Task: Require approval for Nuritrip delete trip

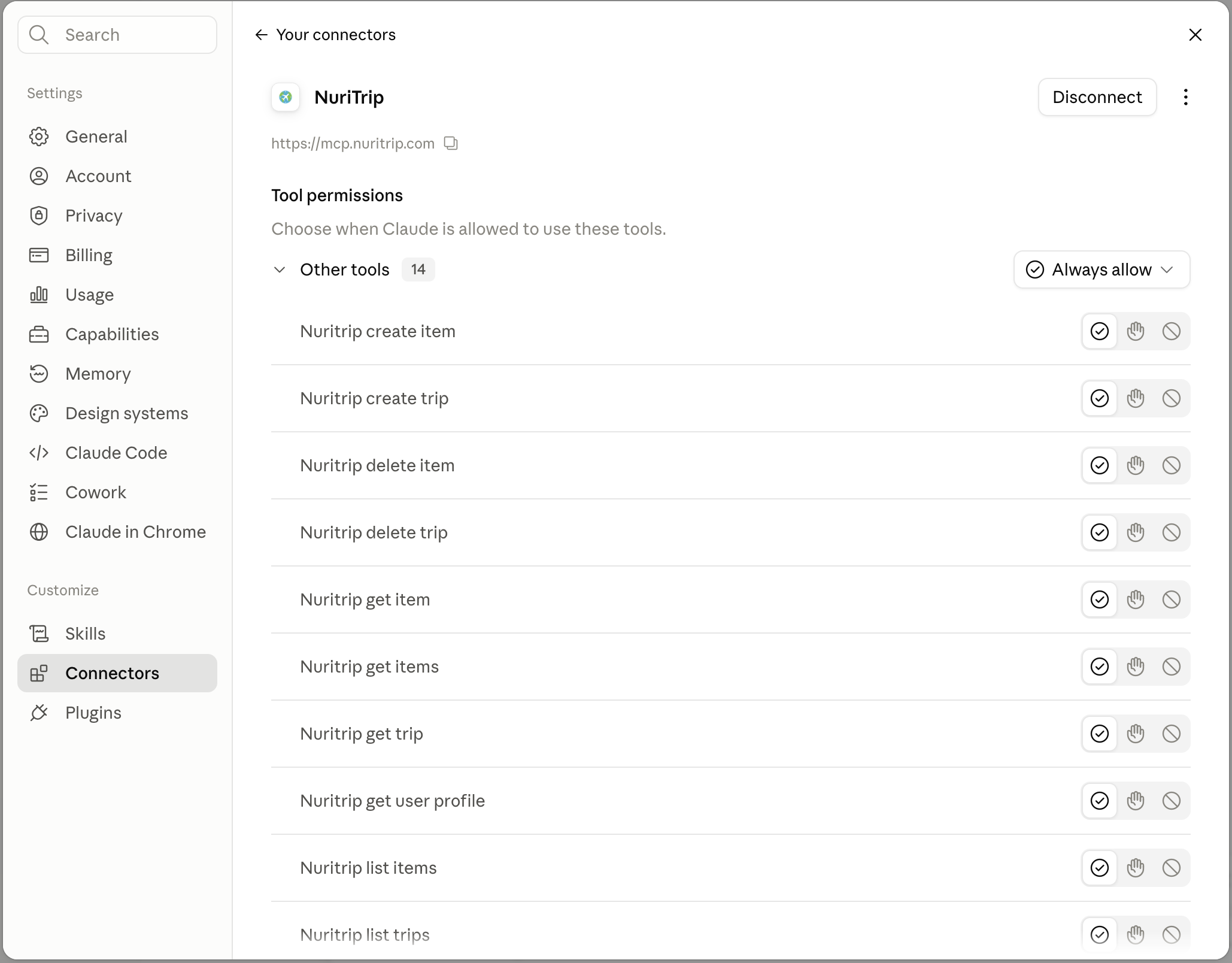Action: click(1135, 532)
